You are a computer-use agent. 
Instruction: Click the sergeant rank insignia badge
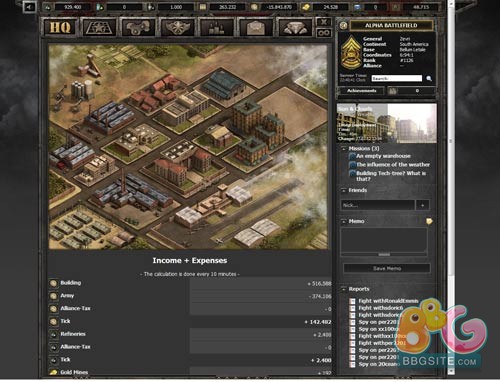[x=350, y=53]
